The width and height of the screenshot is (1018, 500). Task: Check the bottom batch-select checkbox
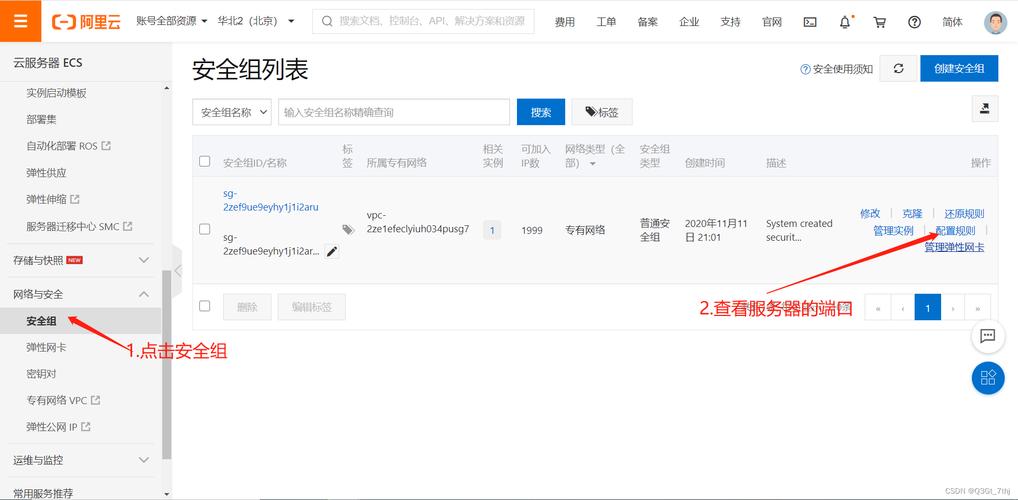click(x=205, y=306)
